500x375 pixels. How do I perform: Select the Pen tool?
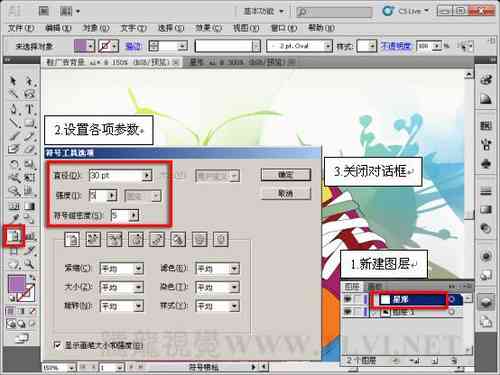coord(13,109)
